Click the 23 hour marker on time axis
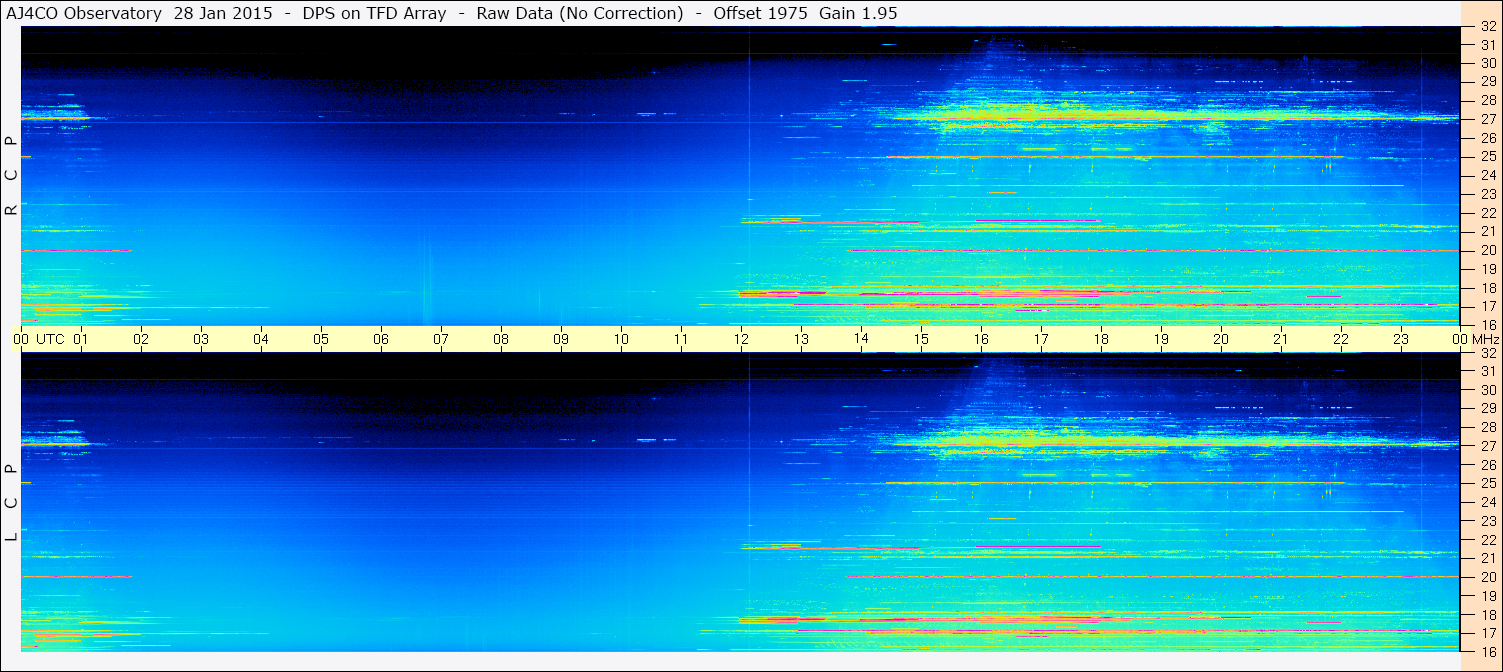The width and height of the screenshot is (1503, 672). (x=1401, y=339)
